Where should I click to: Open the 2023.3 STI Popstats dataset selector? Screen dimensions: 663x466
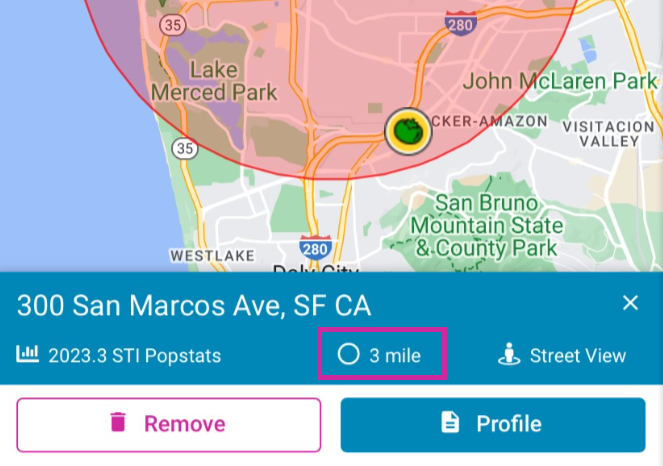click(134, 355)
